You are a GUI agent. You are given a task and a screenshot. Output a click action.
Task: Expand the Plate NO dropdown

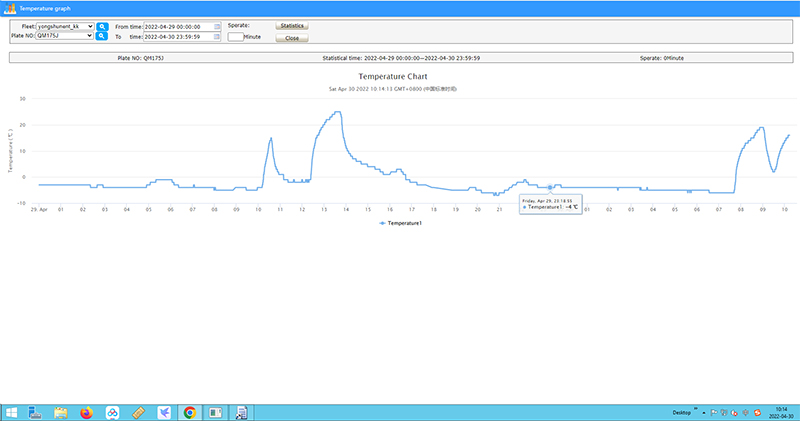(64, 36)
